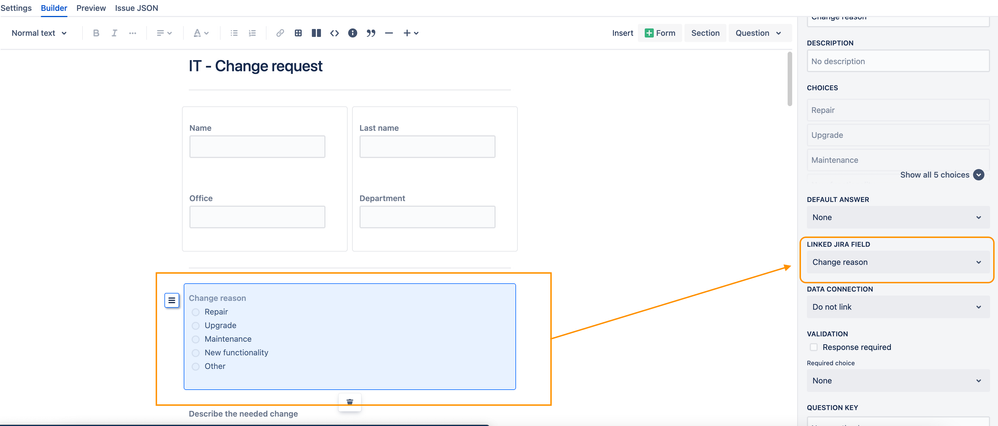Open Issue JSON tab
This screenshot has height=426, width=998.
(x=136, y=8)
